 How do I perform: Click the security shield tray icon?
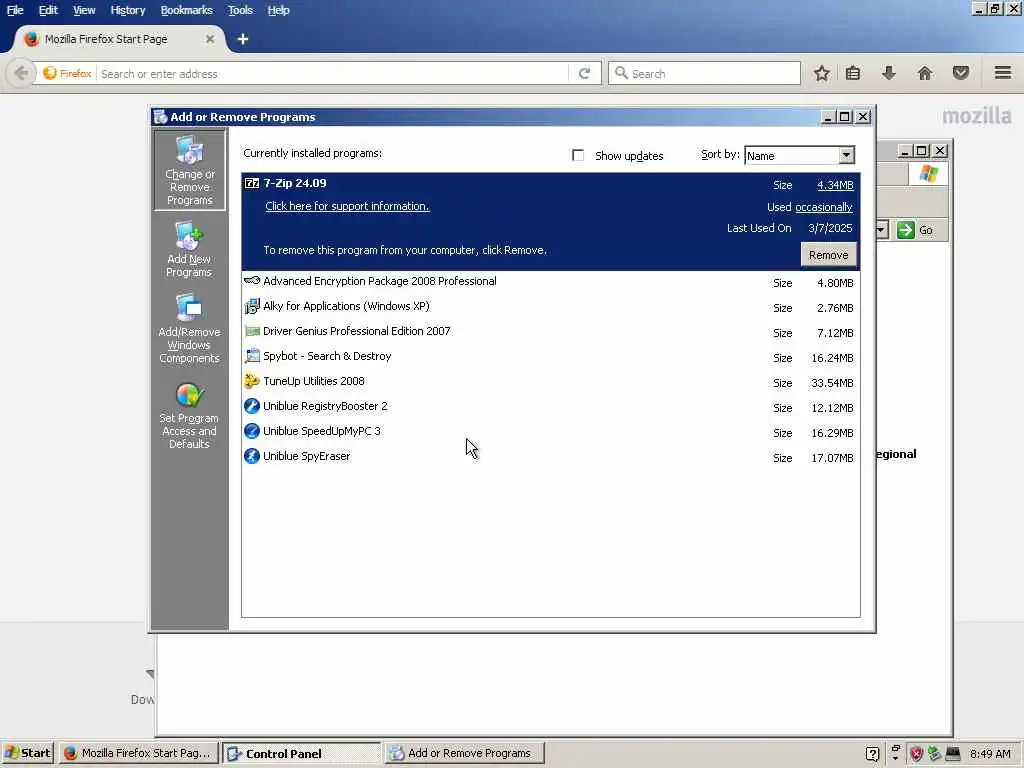pyautogui.click(x=916, y=754)
